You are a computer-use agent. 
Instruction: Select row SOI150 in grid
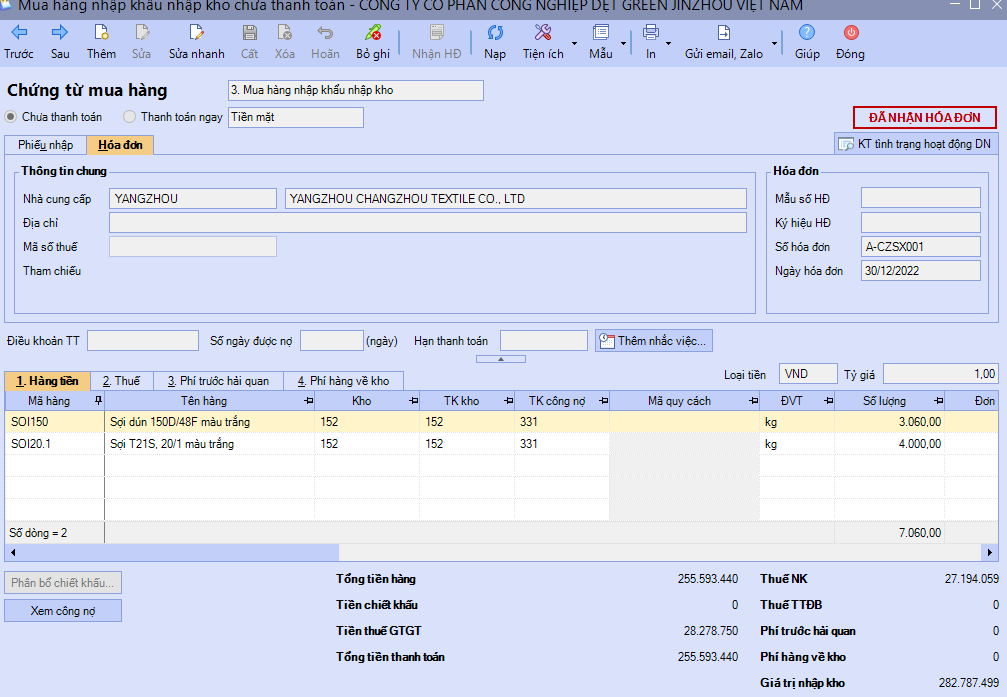point(502,422)
